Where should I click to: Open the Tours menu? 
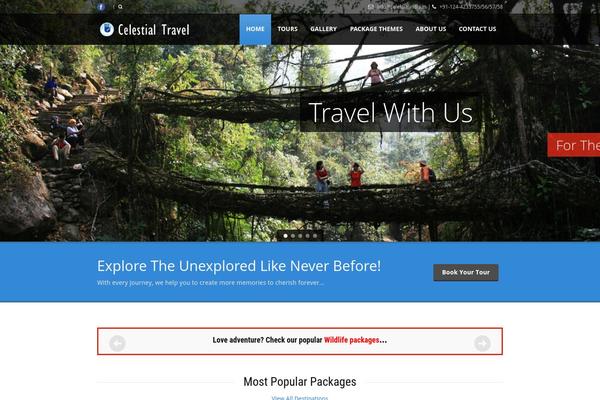click(287, 29)
